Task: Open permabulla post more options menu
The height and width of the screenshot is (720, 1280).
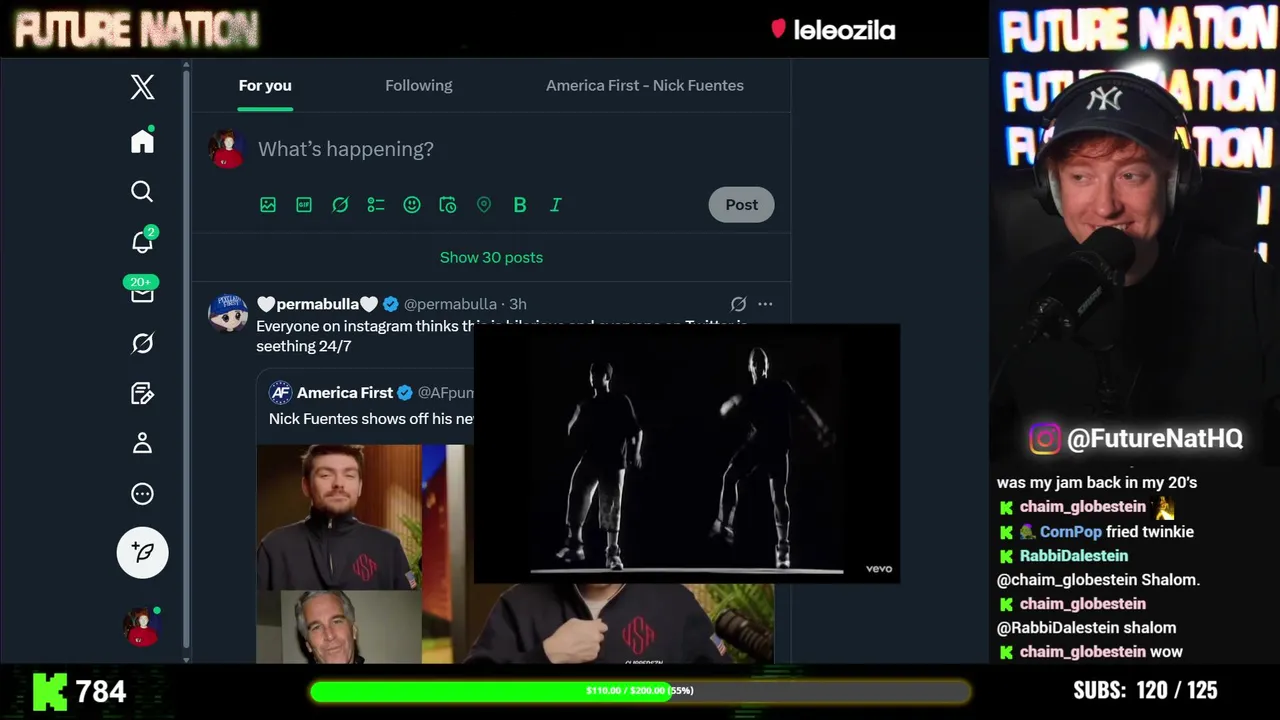Action: pos(765,304)
